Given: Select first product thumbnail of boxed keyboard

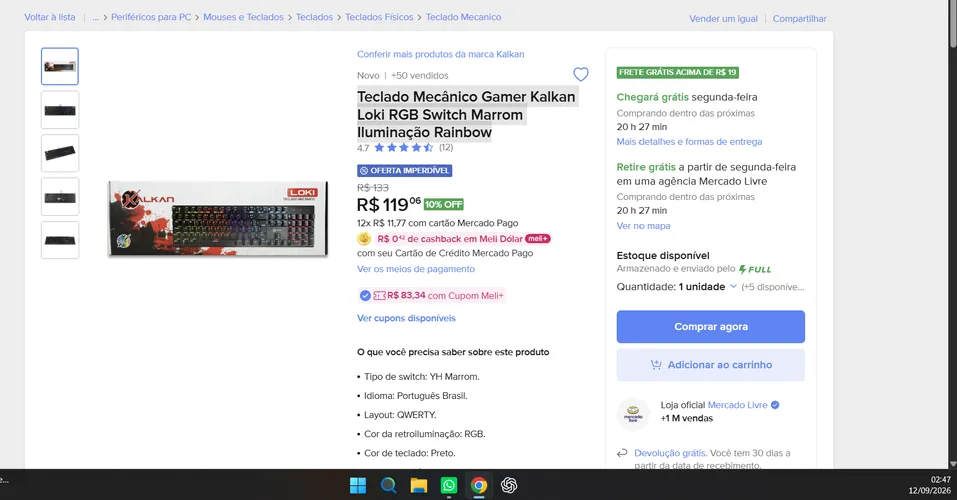Looking at the screenshot, I should coord(60,66).
